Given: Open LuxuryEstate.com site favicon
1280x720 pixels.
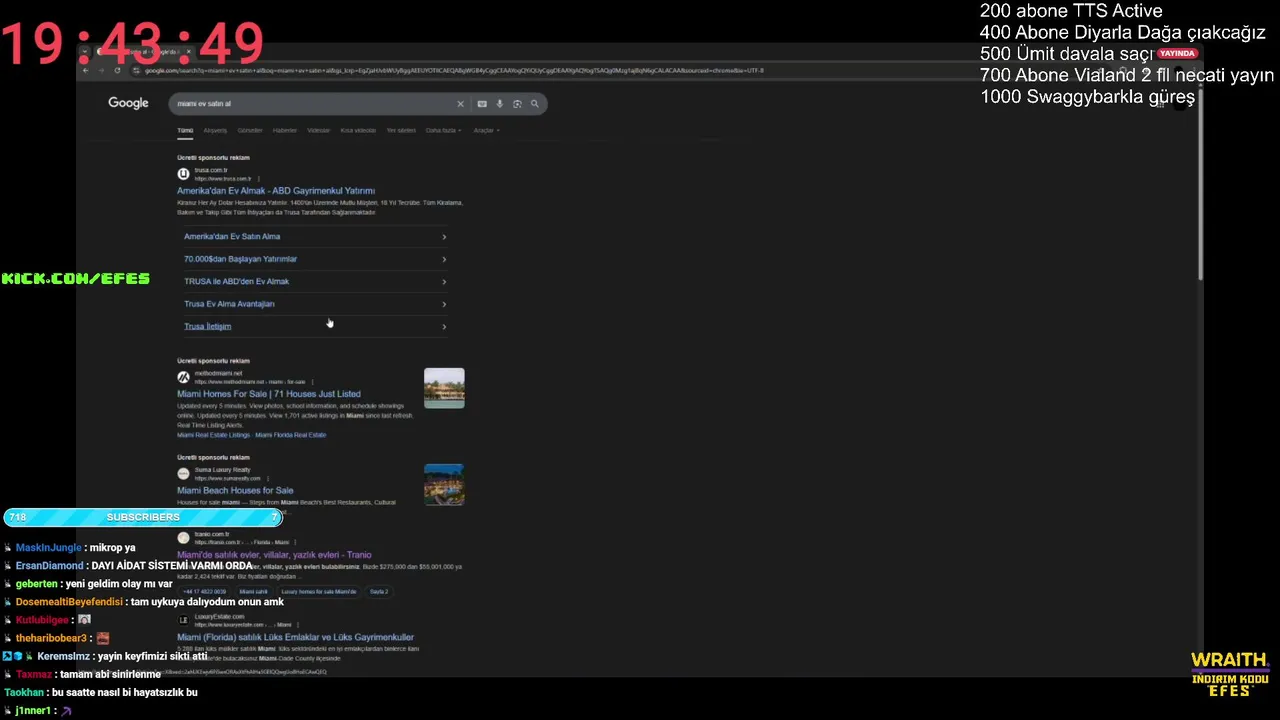Looking at the screenshot, I should point(183,620).
